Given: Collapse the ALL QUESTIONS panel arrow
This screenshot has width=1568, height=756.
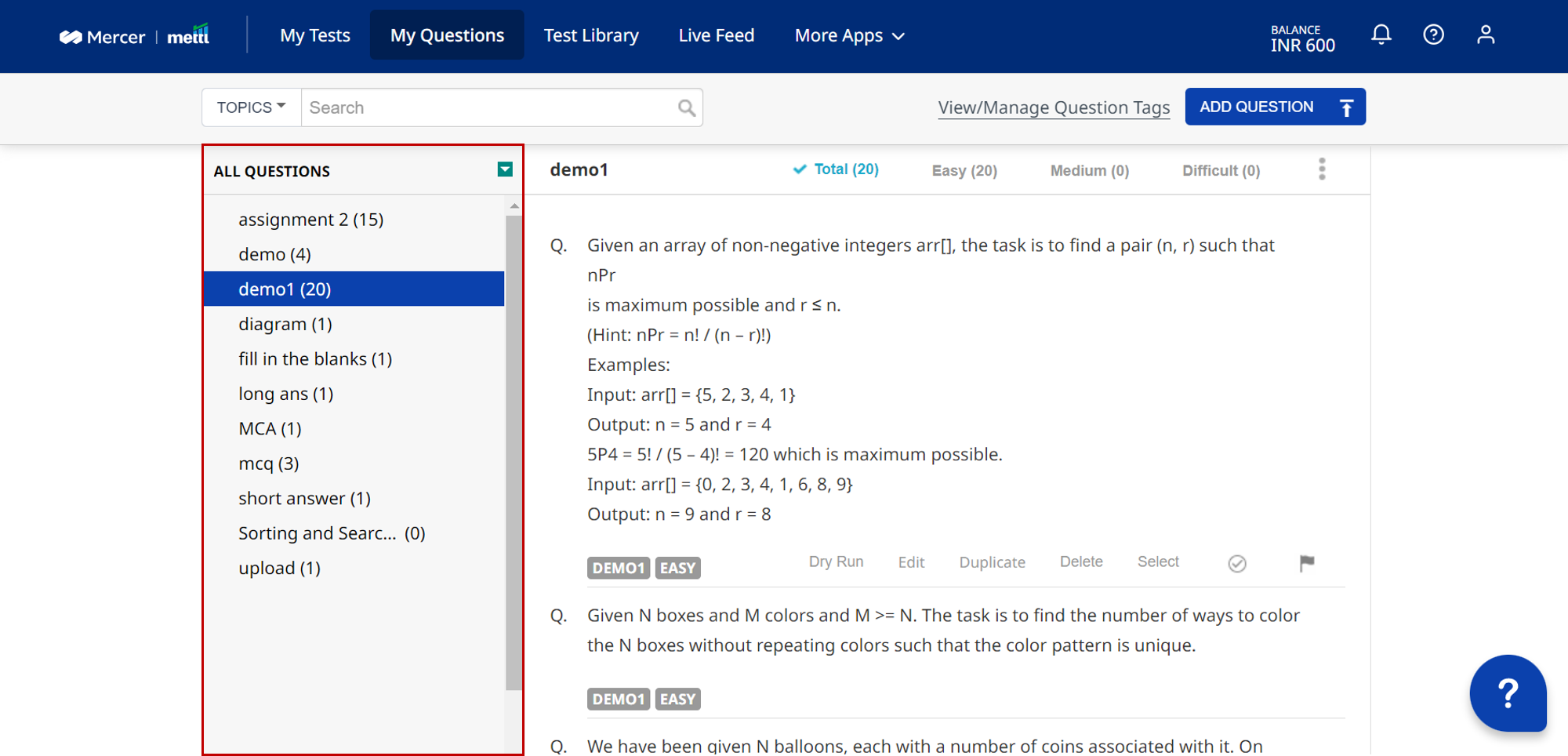Looking at the screenshot, I should [x=505, y=169].
